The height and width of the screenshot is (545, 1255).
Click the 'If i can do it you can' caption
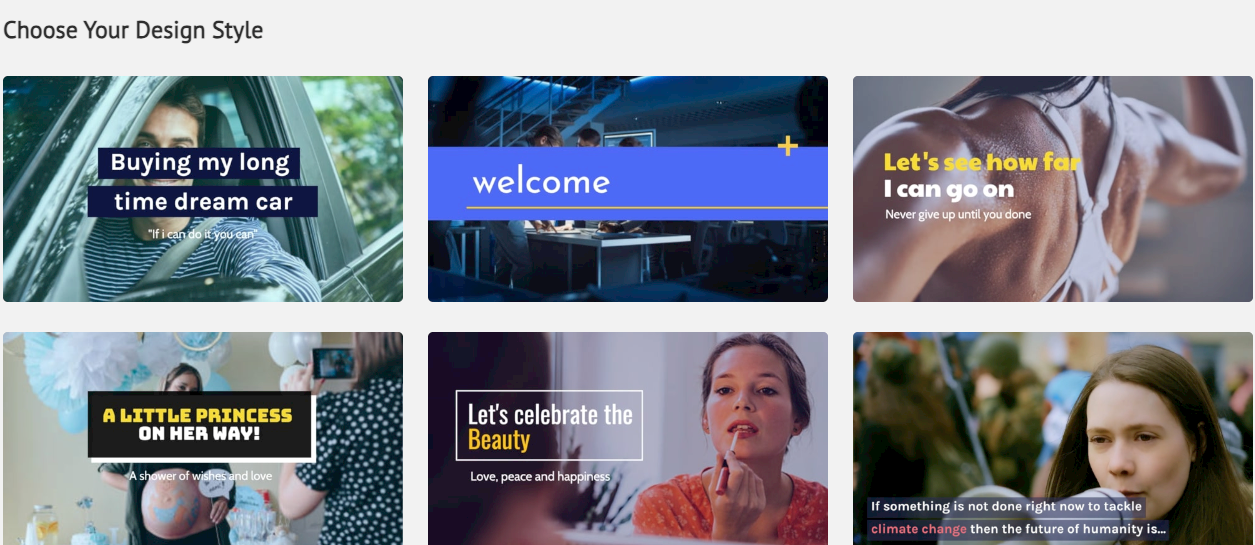tap(203, 234)
